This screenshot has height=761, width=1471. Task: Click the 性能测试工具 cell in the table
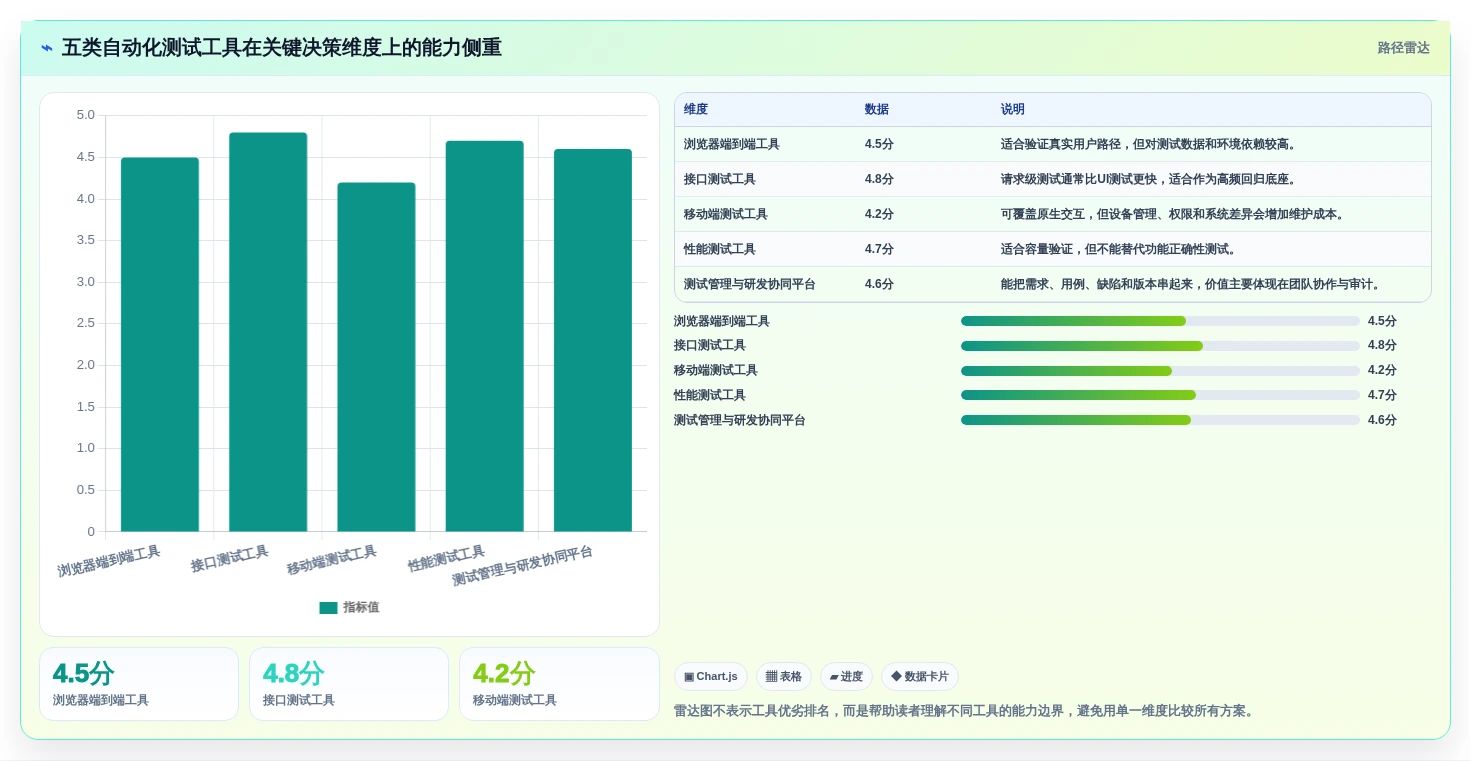(720, 249)
